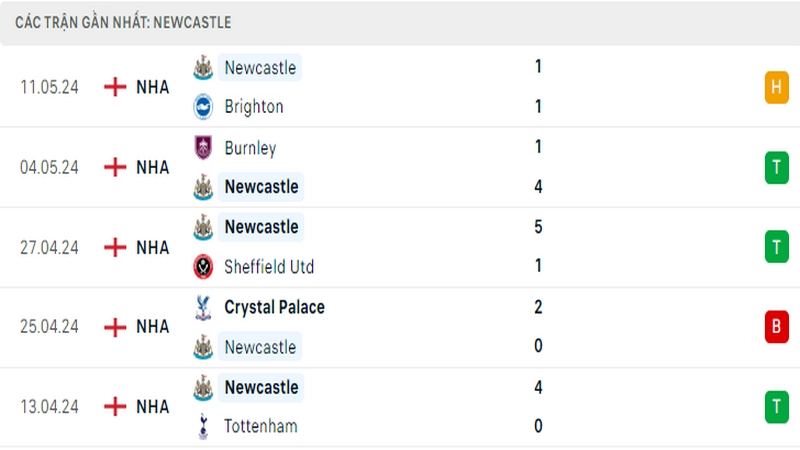Click England flag for 25.04.24 match
The width and height of the screenshot is (800, 450).
(x=115, y=327)
